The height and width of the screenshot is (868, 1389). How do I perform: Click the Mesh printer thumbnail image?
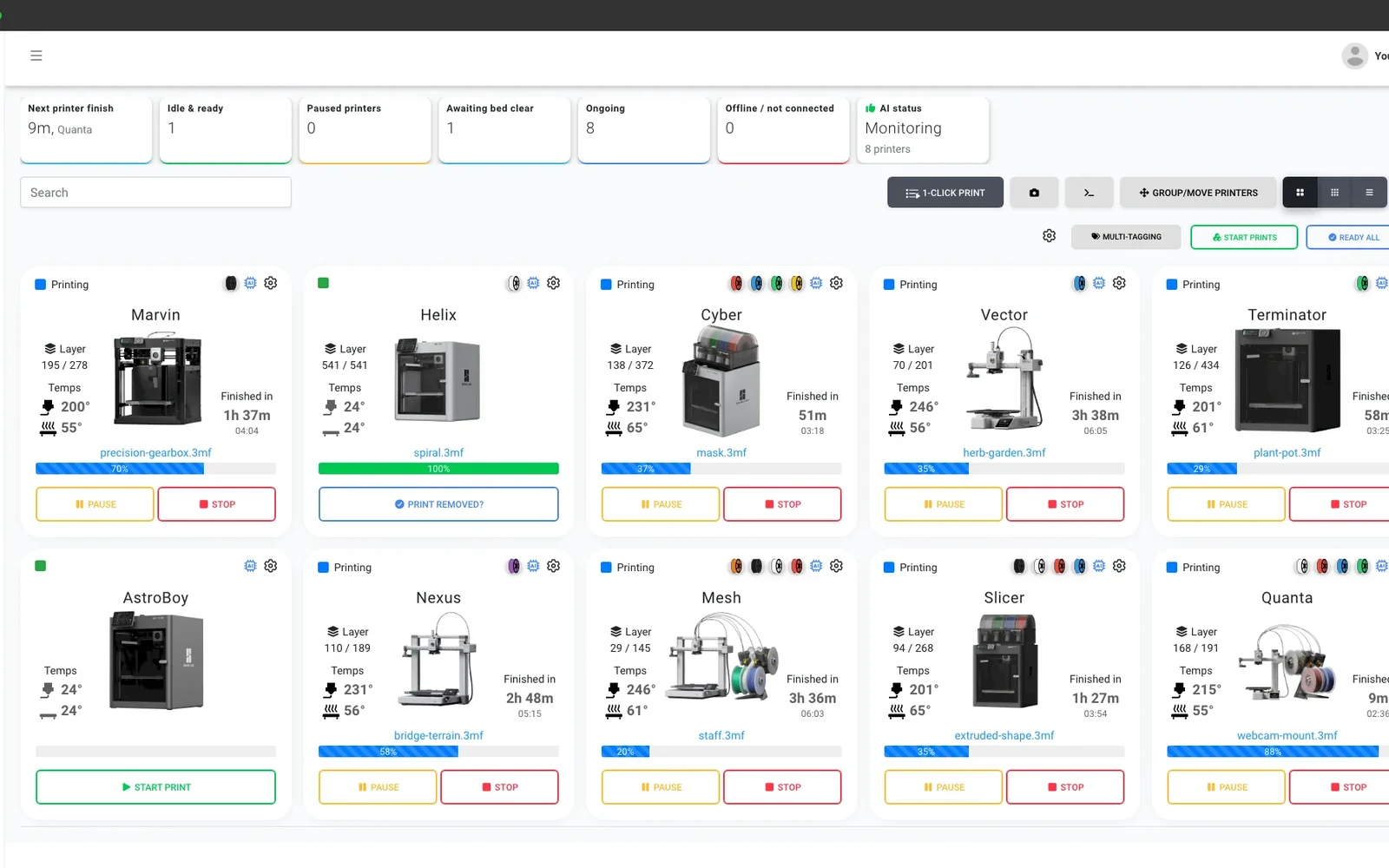[723, 657]
